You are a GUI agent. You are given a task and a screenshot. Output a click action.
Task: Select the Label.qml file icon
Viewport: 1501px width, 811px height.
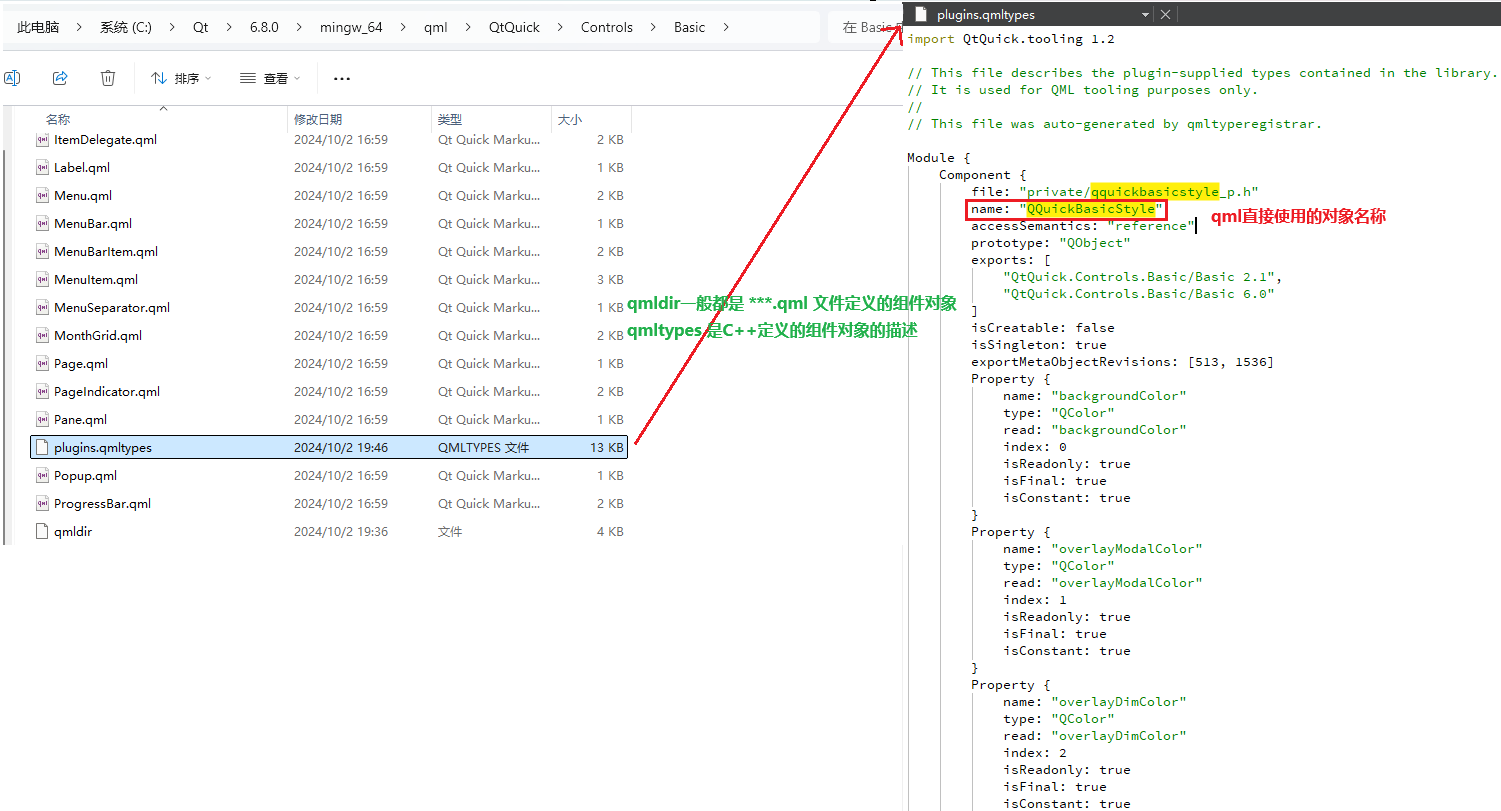pyautogui.click(x=42, y=167)
